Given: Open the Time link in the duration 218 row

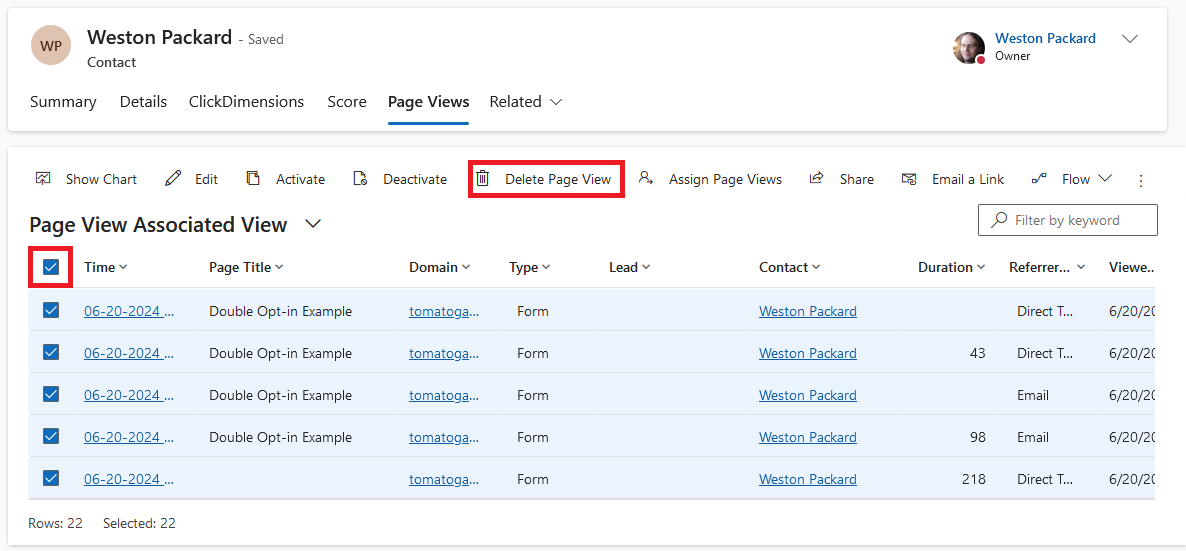Looking at the screenshot, I should click(x=129, y=479).
